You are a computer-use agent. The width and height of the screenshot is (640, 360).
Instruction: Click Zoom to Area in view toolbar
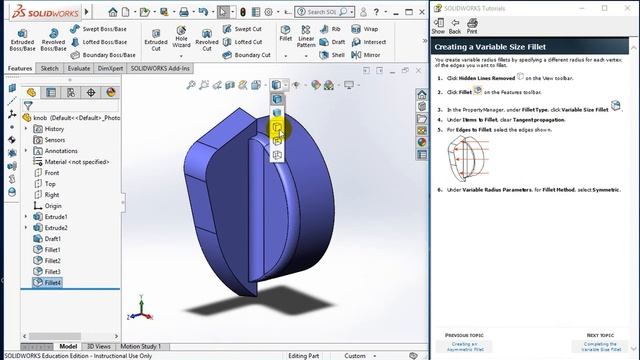(204, 85)
